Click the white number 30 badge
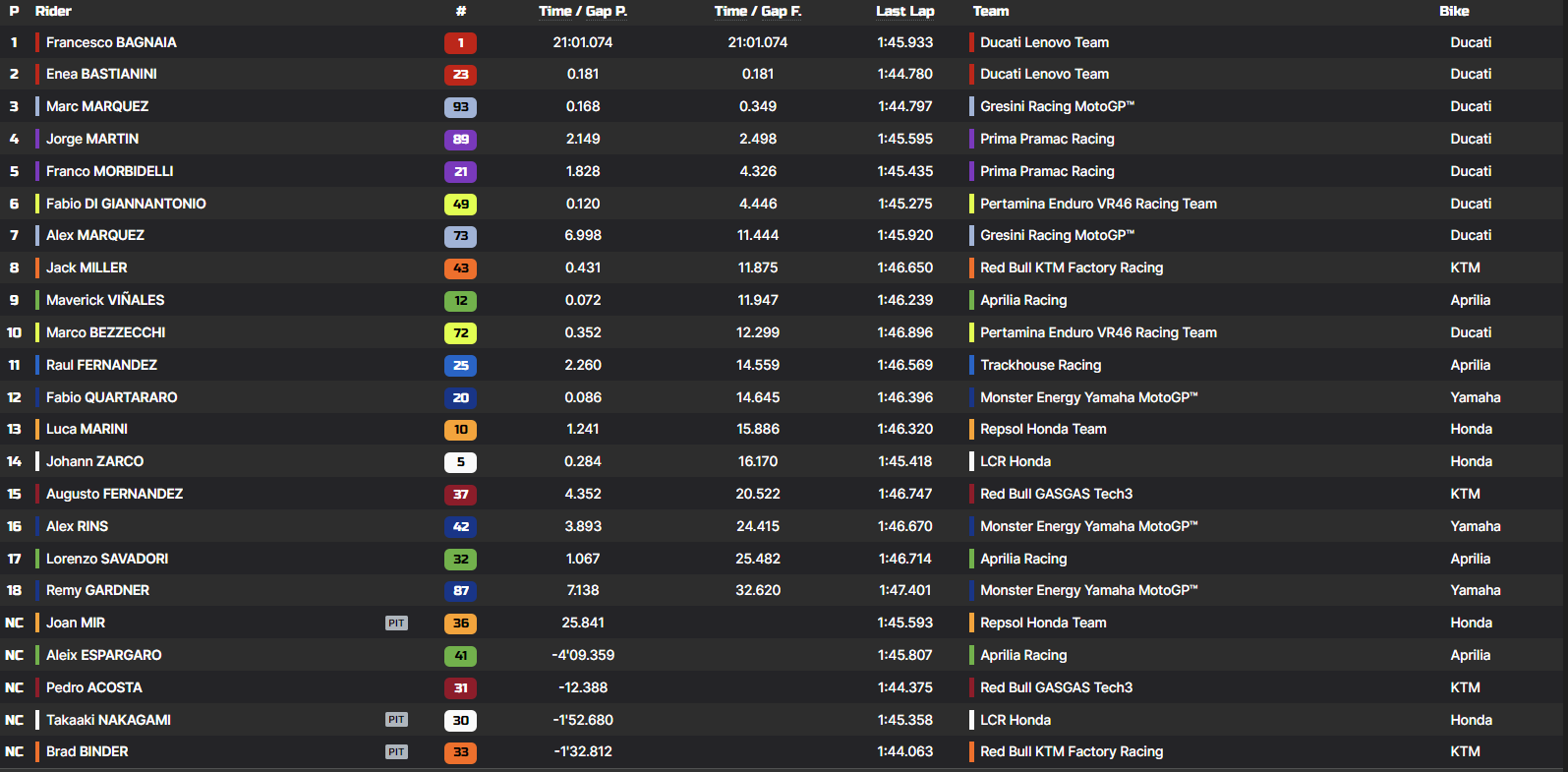The width and height of the screenshot is (1568, 772). click(x=460, y=721)
